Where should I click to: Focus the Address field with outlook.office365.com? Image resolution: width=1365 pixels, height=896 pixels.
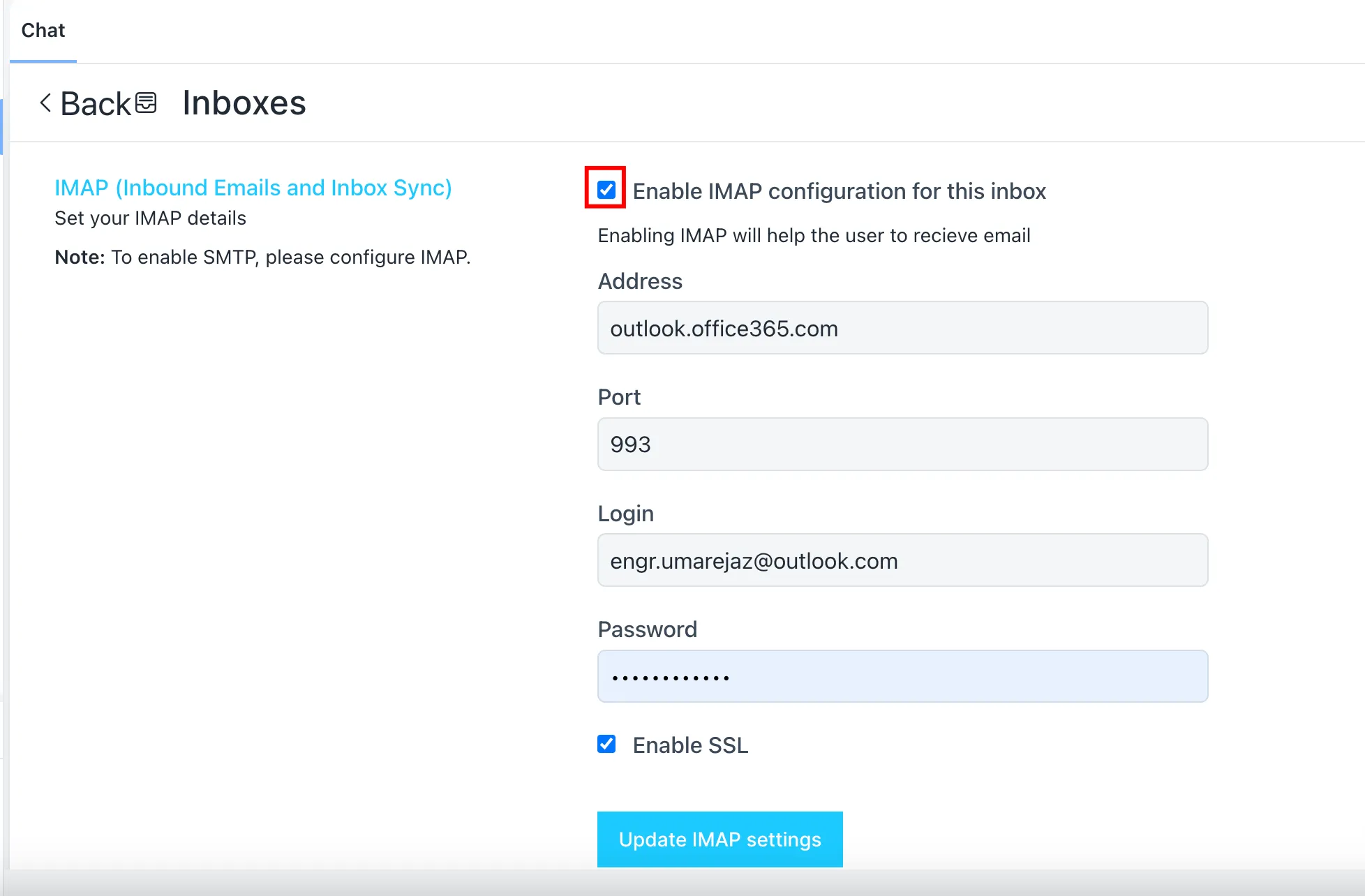(902, 328)
